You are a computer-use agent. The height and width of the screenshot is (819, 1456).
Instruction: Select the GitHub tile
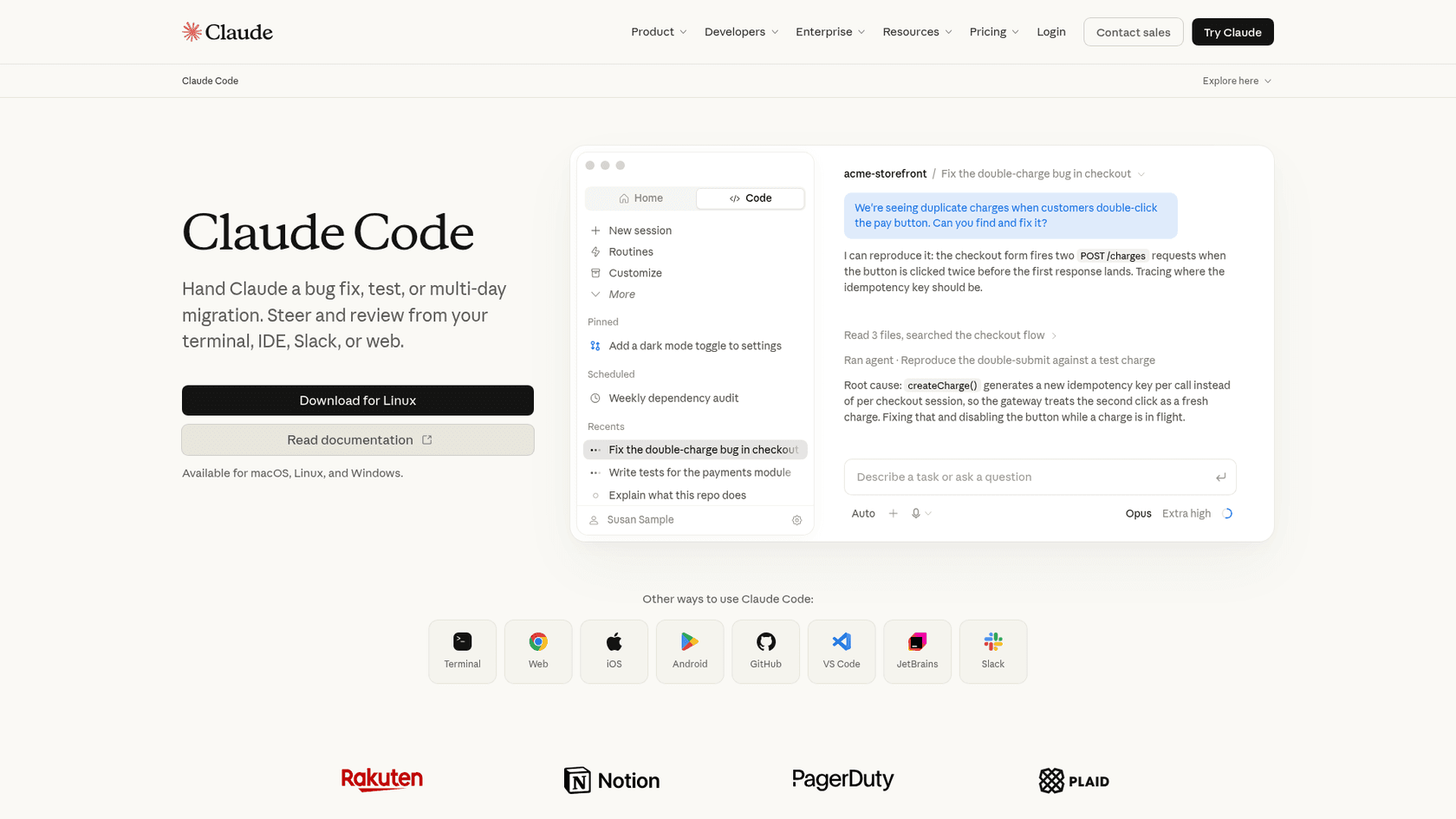766,652
